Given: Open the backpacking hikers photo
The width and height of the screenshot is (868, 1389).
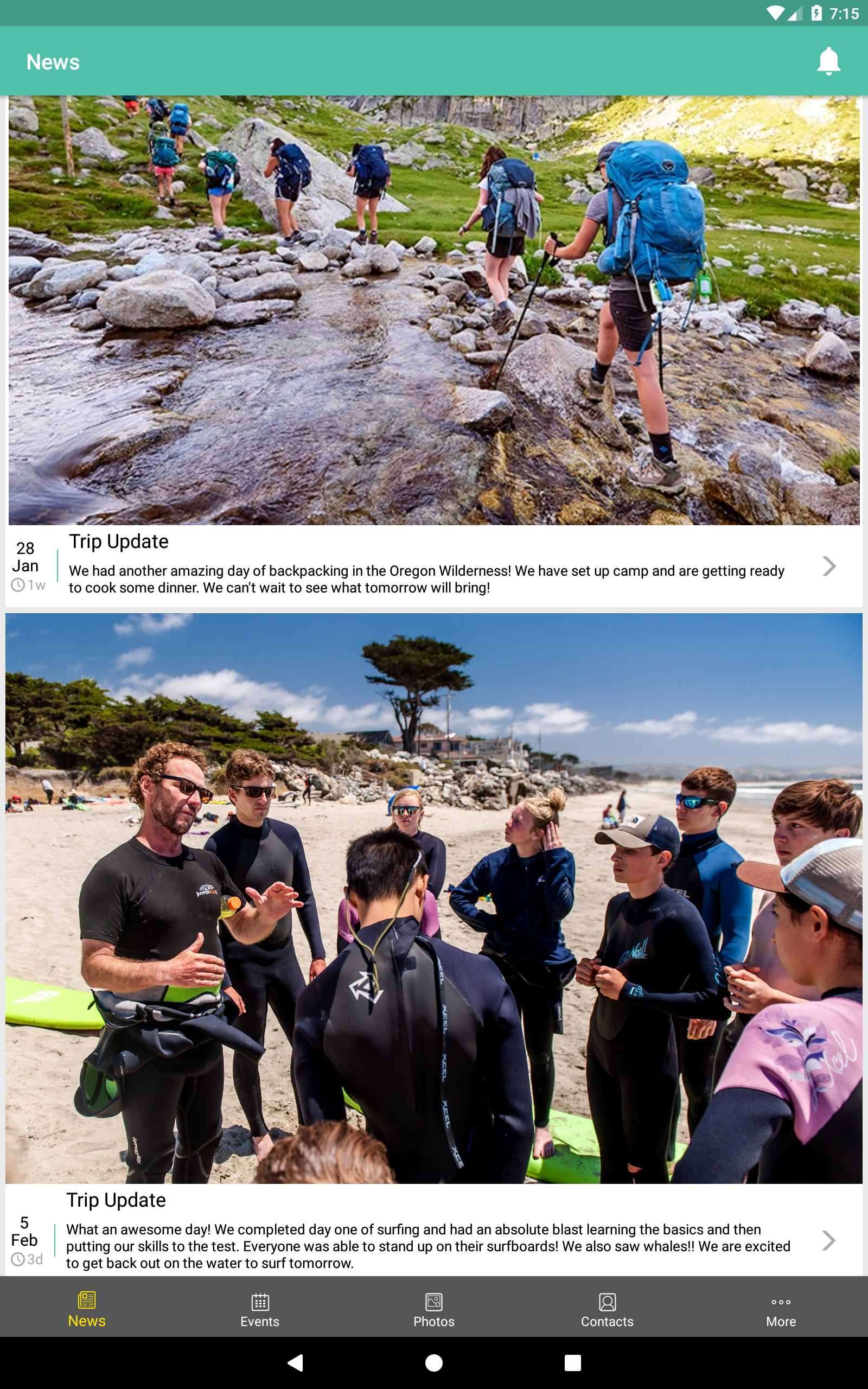Looking at the screenshot, I should pos(434,310).
